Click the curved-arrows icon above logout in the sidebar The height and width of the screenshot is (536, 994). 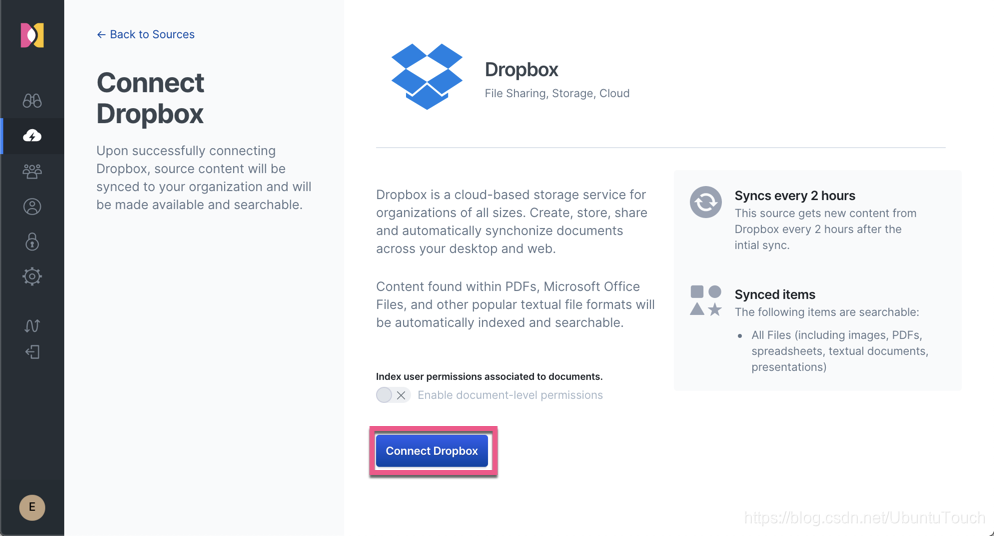click(x=32, y=326)
